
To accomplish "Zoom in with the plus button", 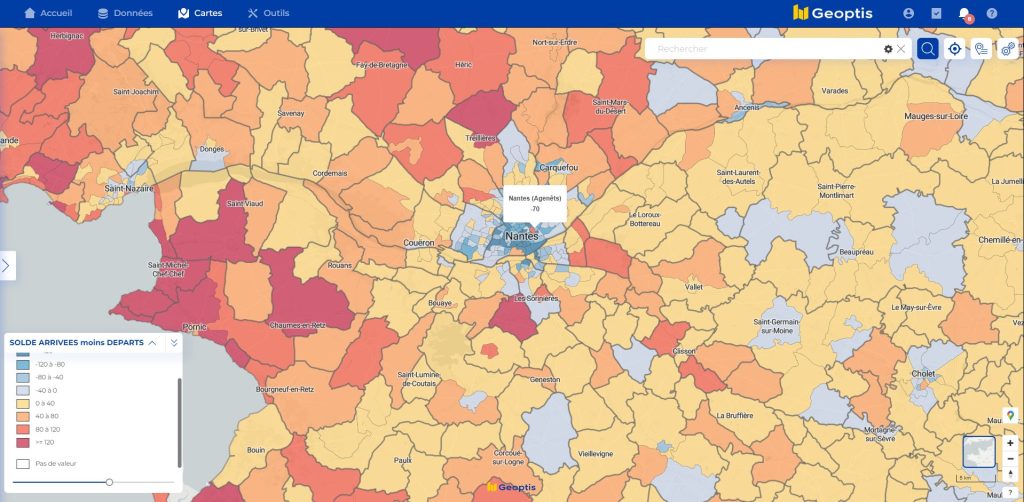I will tap(1010, 443).
